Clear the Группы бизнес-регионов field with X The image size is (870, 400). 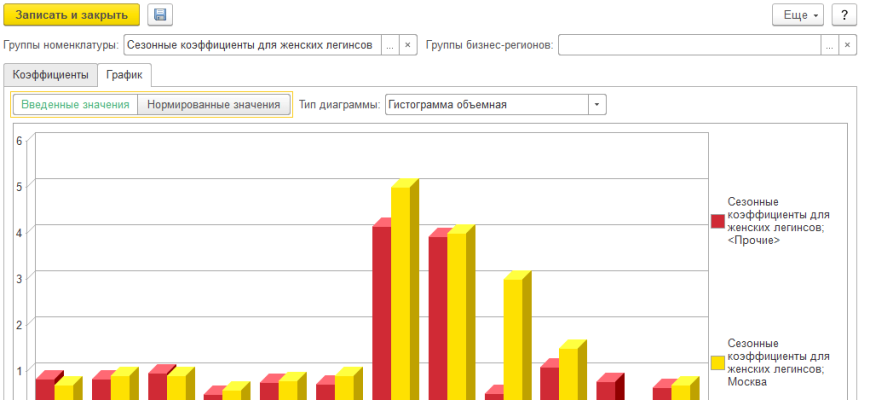point(847,45)
